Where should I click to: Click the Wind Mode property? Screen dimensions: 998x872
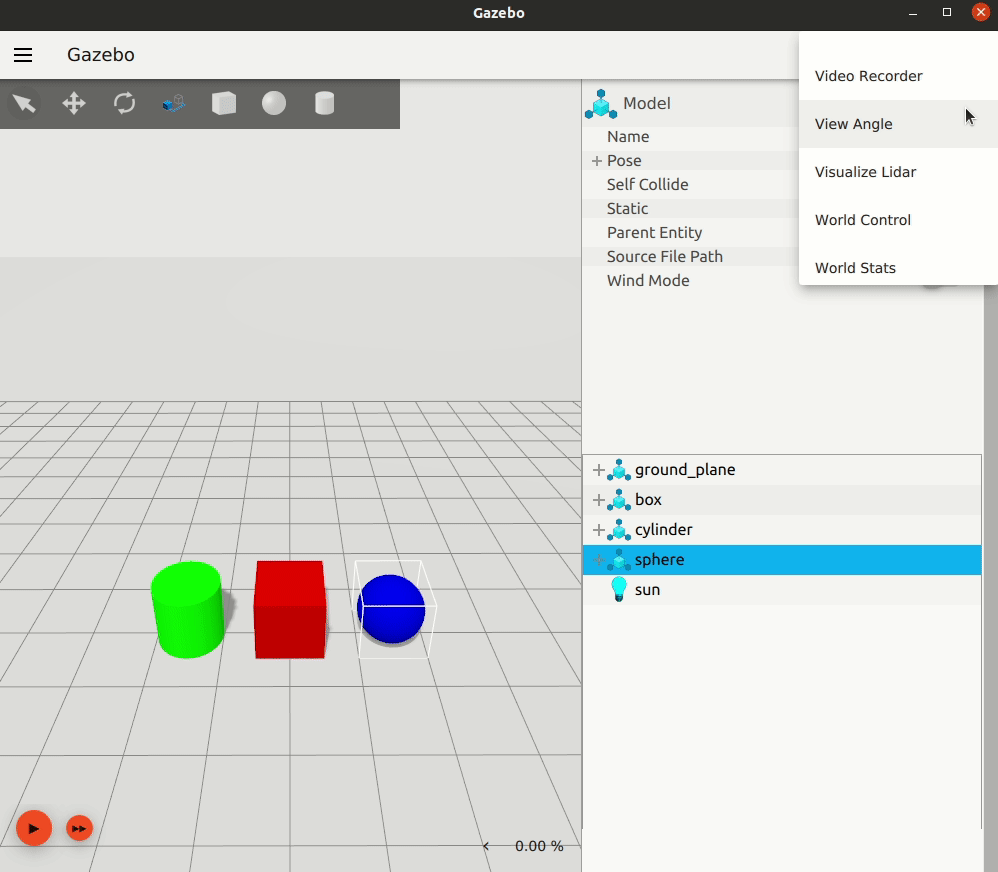click(x=648, y=281)
